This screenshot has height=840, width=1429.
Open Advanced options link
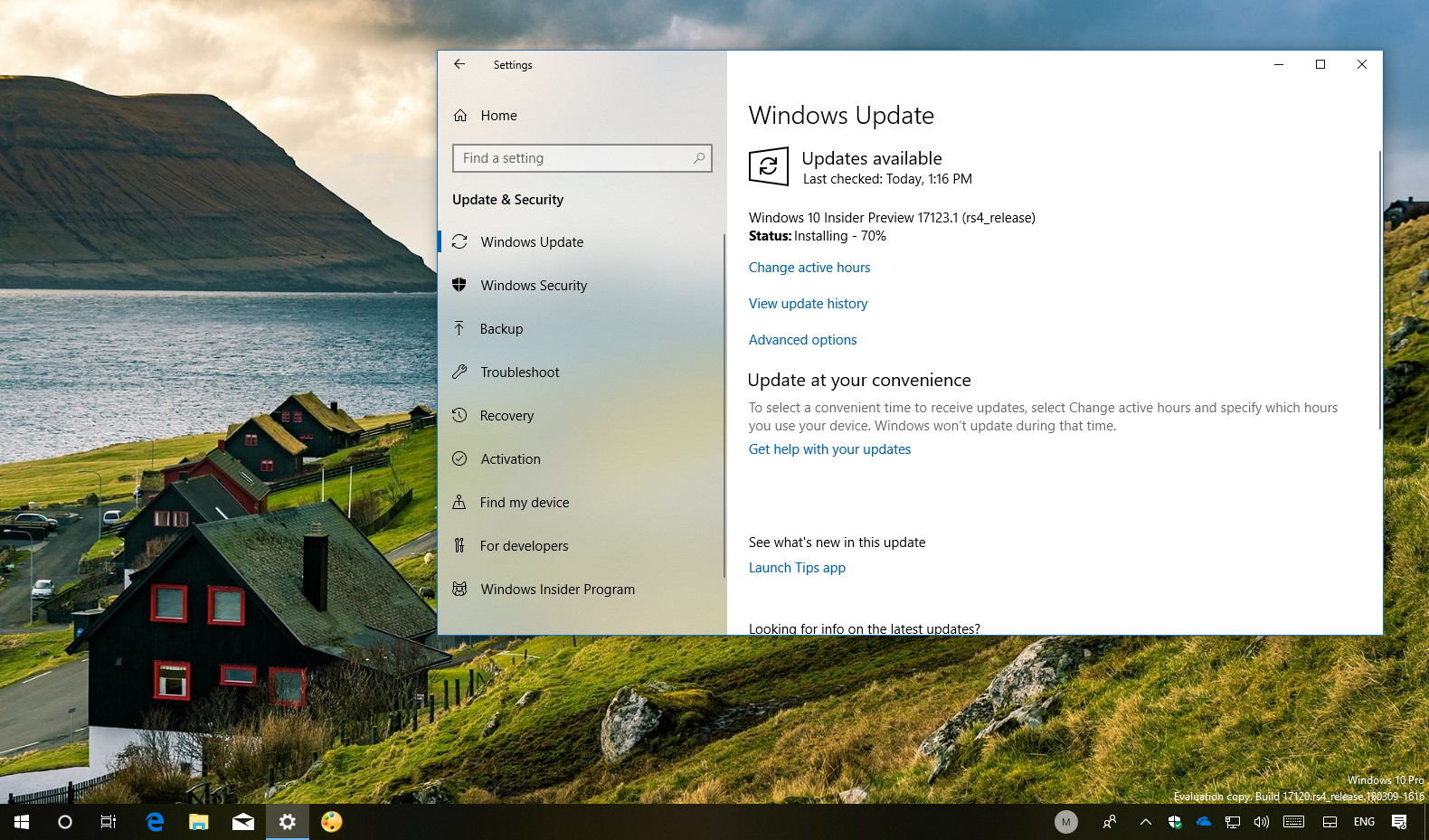tap(802, 340)
